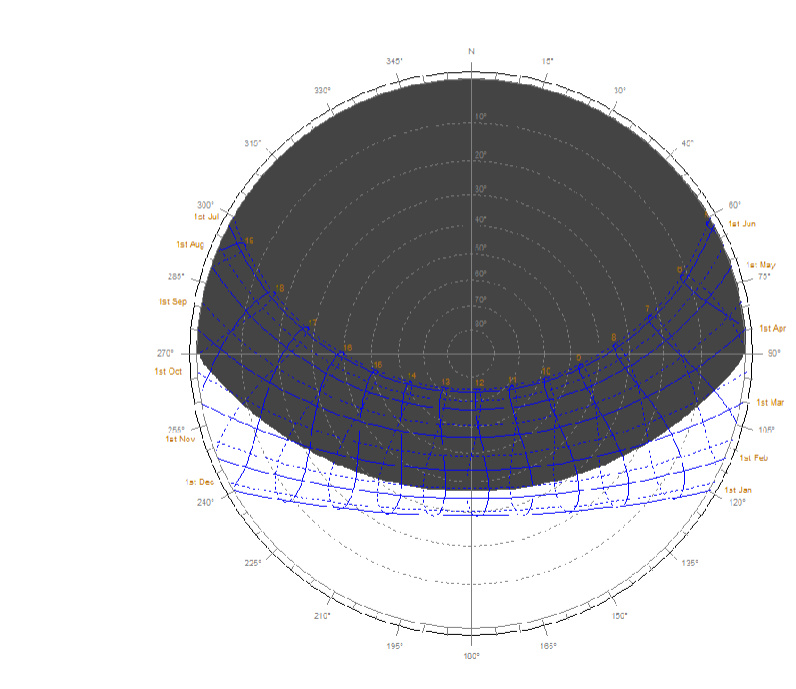Click the 1st Dec date label
Screen dimensions: 796x689
[199, 482]
